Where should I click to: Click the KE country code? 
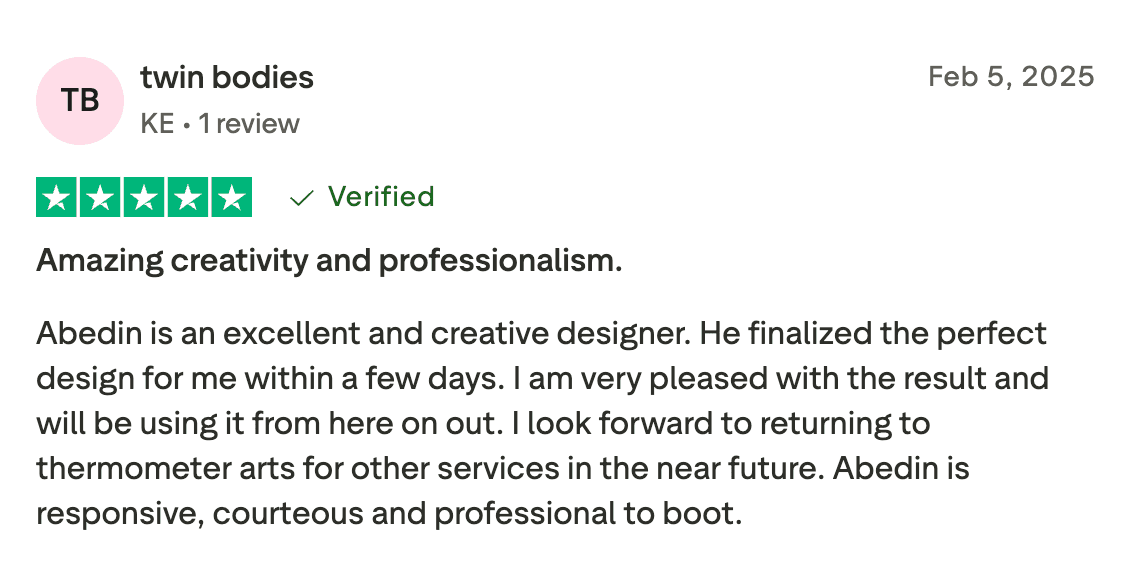pos(157,124)
